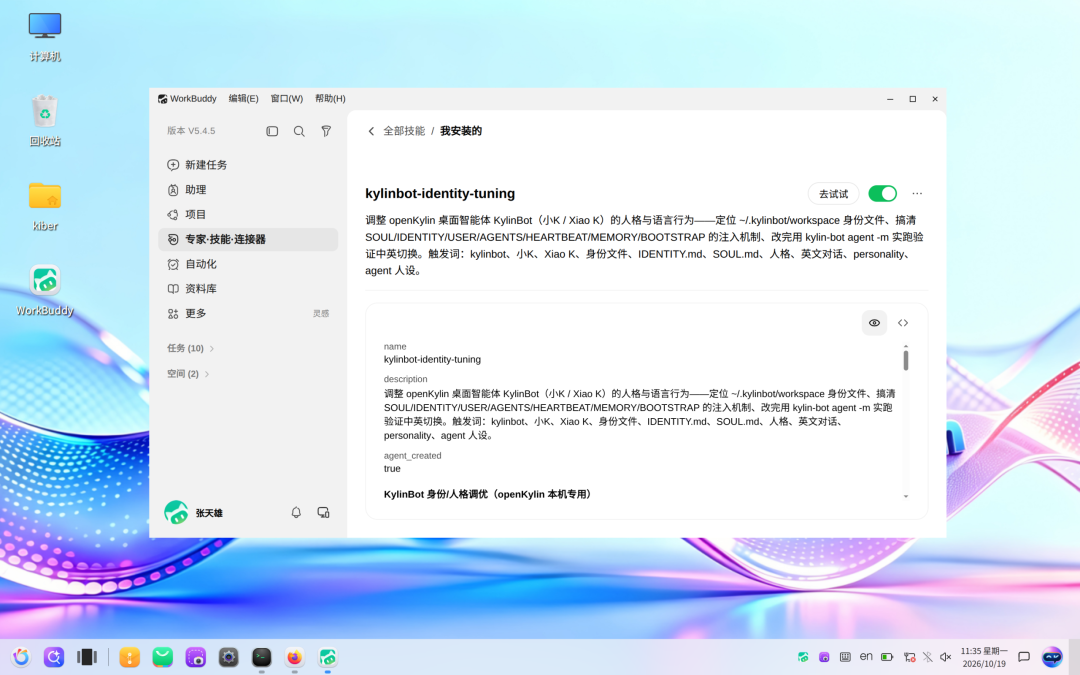Open the 更多 sidebar entry
1080x675 pixels.
point(248,313)
